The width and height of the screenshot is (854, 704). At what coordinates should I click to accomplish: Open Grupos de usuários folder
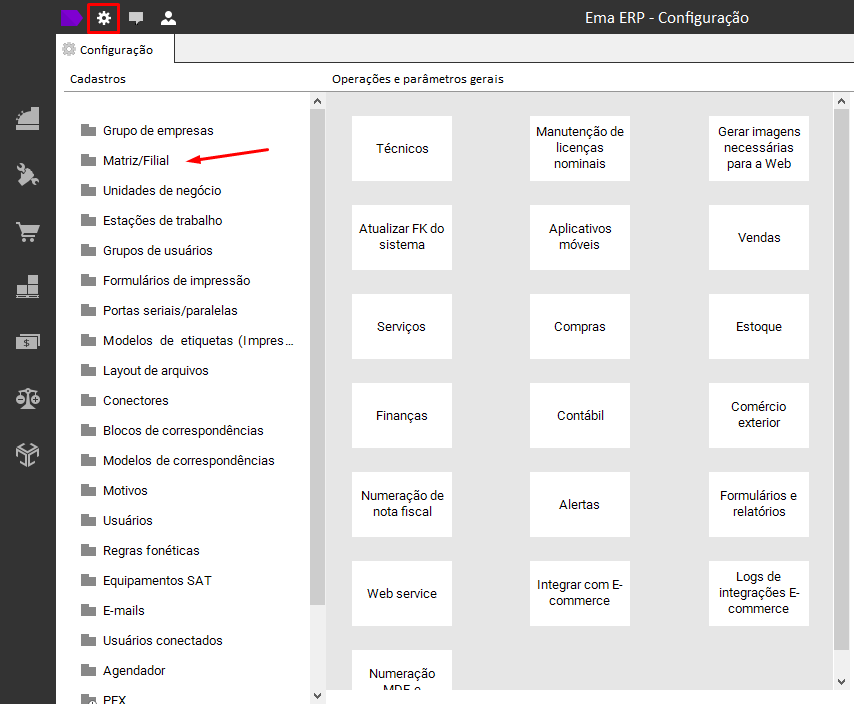[147, 250]
